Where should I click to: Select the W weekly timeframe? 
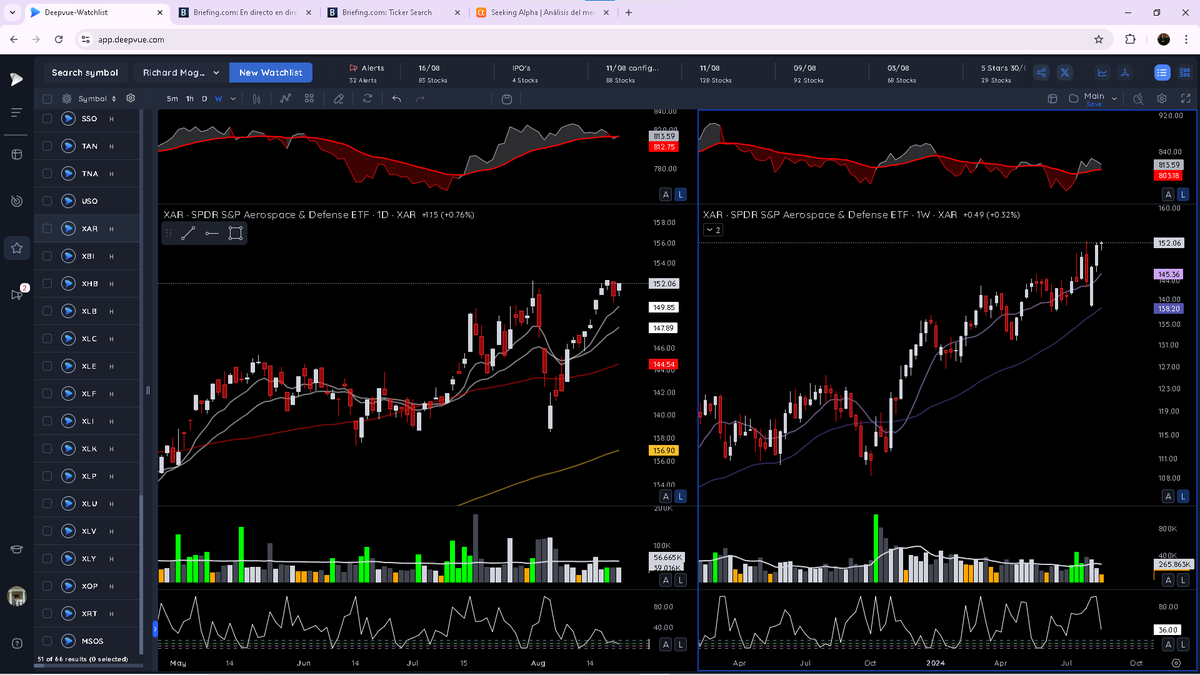pyautogui.click(x=219, y=99)
